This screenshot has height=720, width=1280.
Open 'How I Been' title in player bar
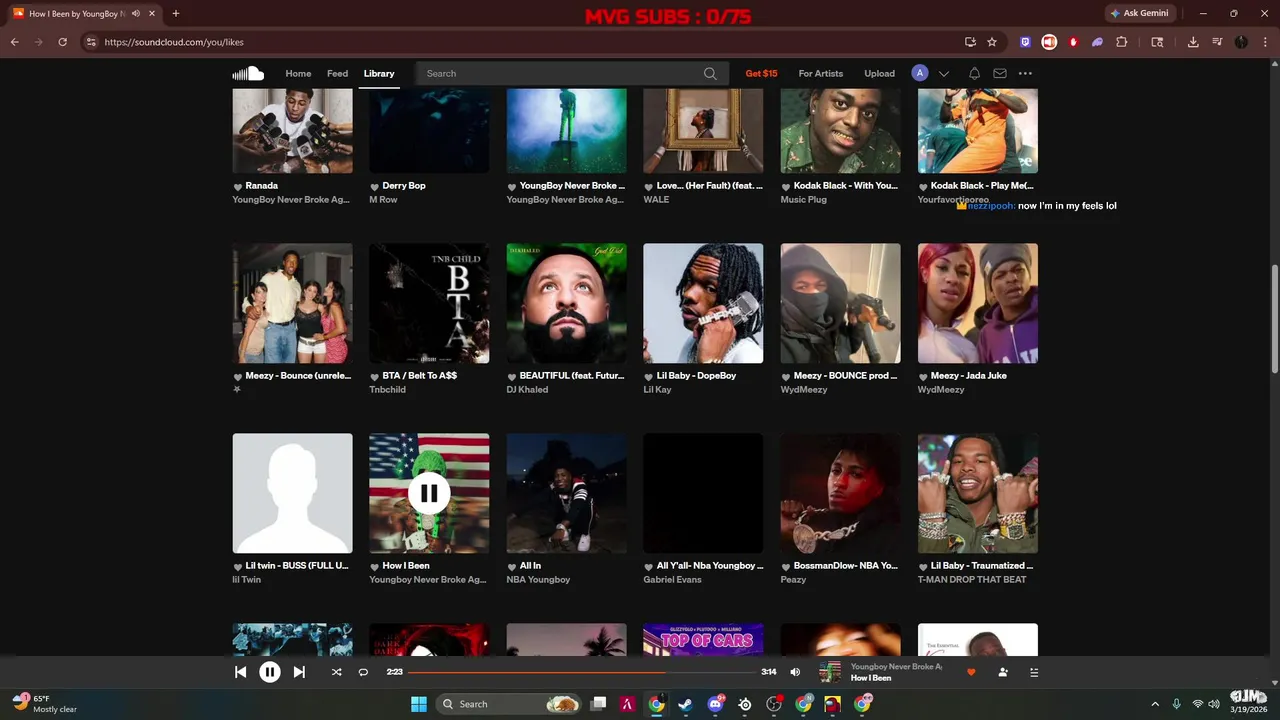click(871, 678)
